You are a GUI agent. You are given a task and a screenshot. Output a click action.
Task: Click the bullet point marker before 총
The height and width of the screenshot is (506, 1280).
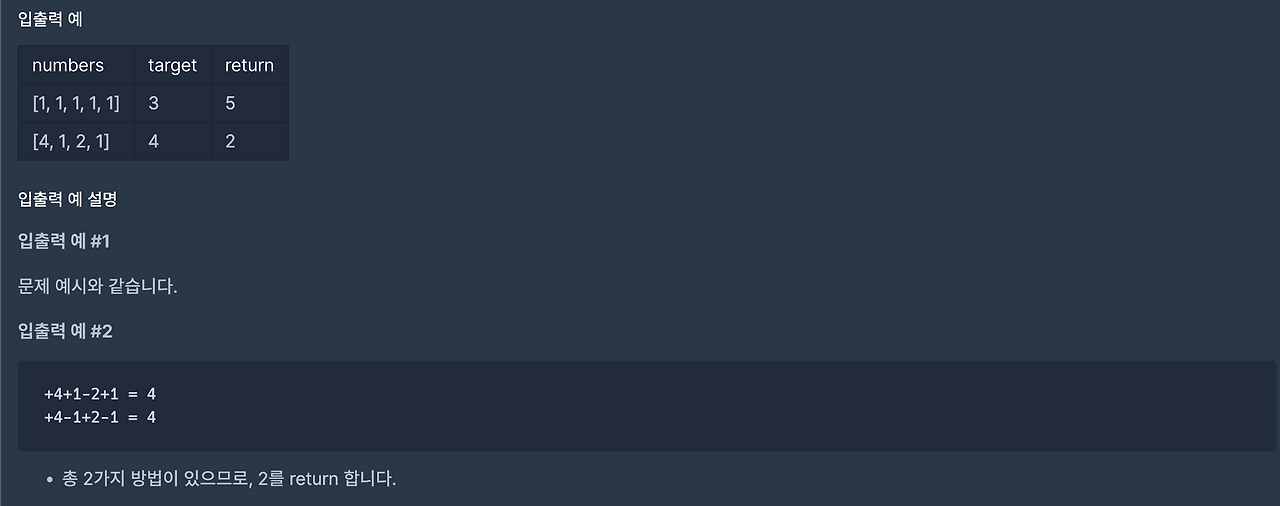pos(49,480)
